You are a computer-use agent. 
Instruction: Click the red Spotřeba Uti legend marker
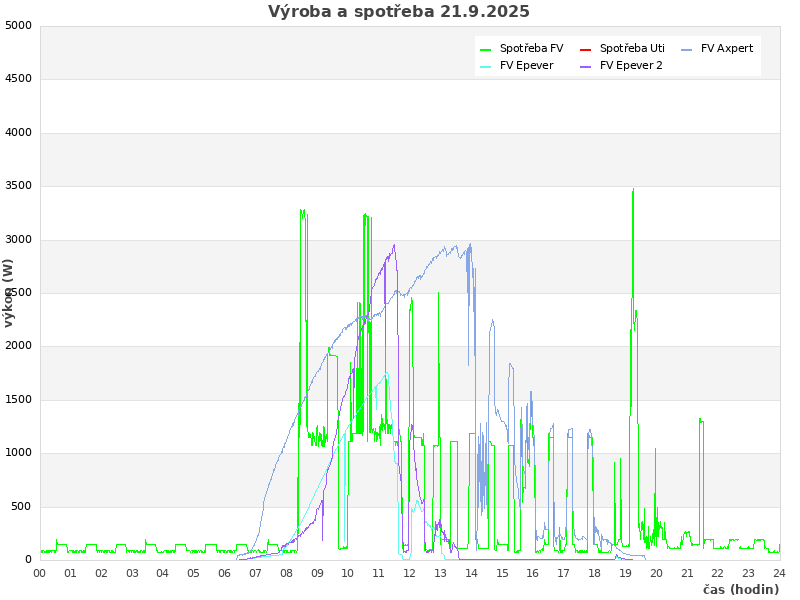586,49
